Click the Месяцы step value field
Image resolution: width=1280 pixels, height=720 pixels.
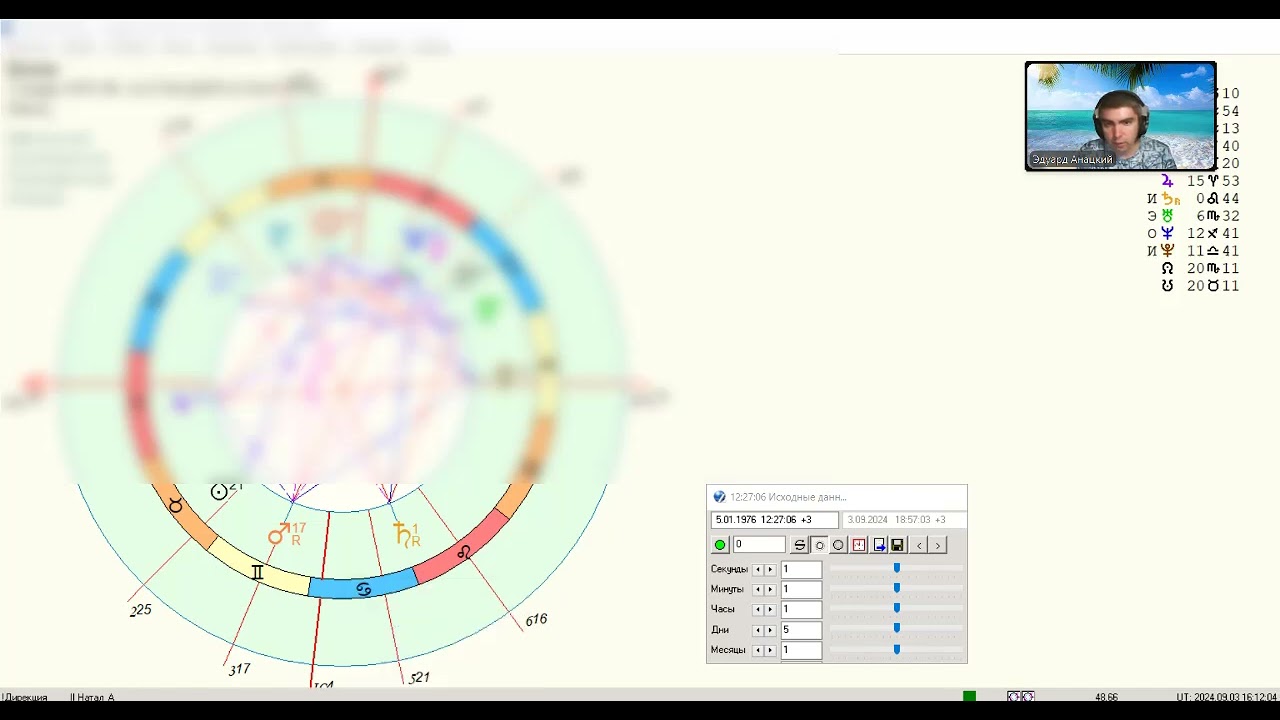pyautogui.click(x=801, y=650)
